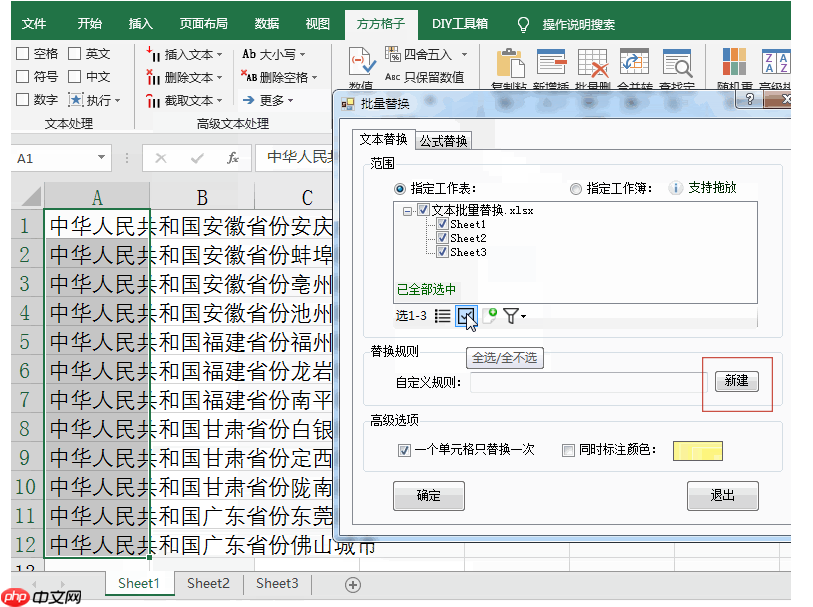Click the yellow highlight color swatch
The height and width of the screenshot is (607, 813).
tap(697, 450)
